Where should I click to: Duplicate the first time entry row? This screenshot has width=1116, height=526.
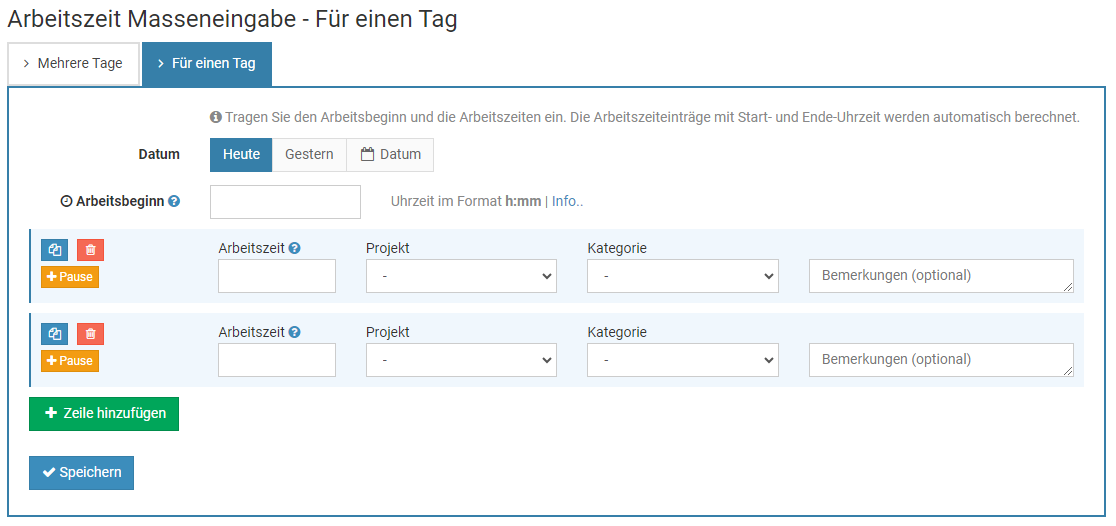click(55, 251)
